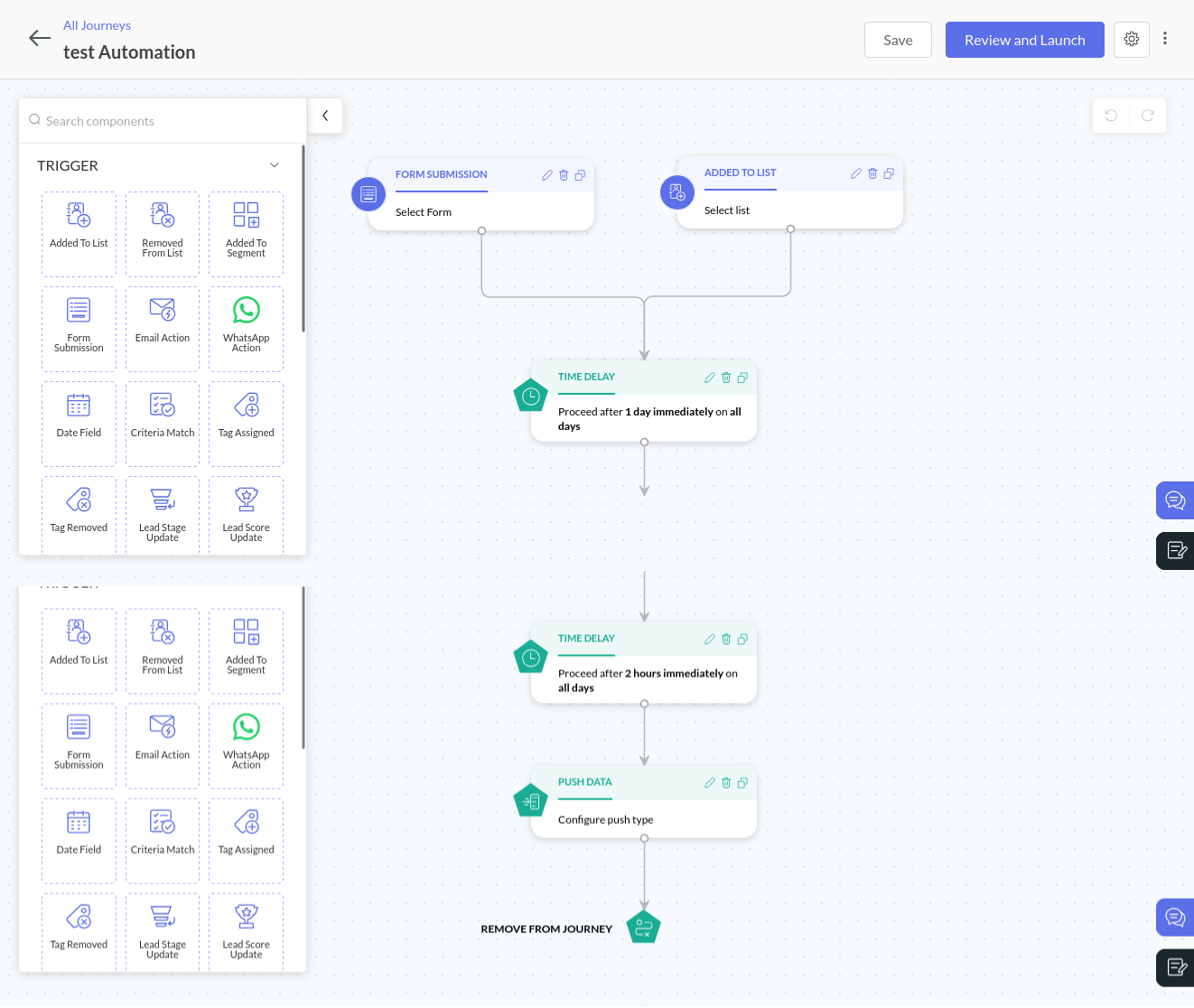Image resolution: width=1194 pixels, height=1008 pixels.
Task: Focus the Search components field
Action: [x=163, y=120]
